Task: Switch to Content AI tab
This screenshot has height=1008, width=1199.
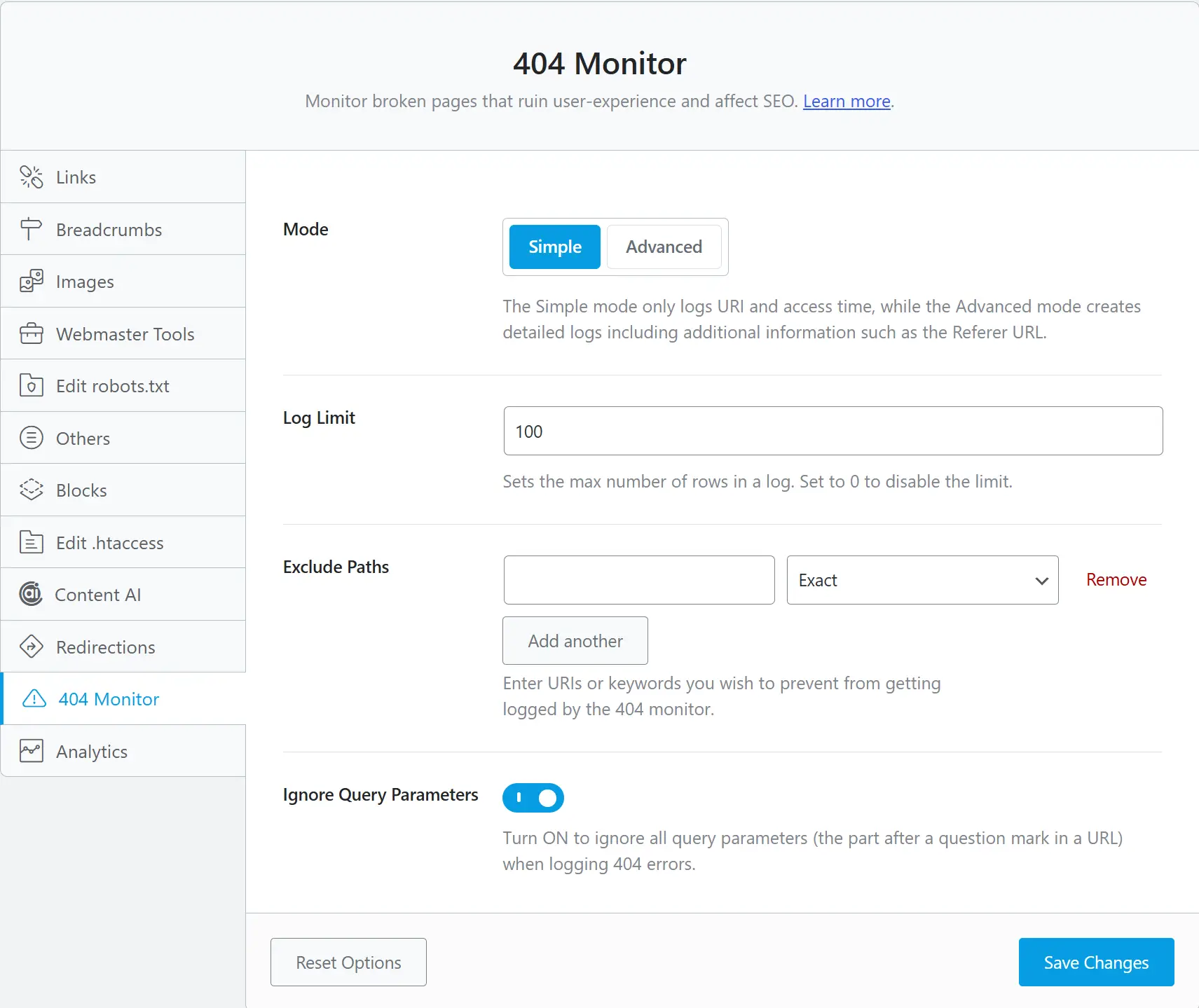Action: pos(123,594)
